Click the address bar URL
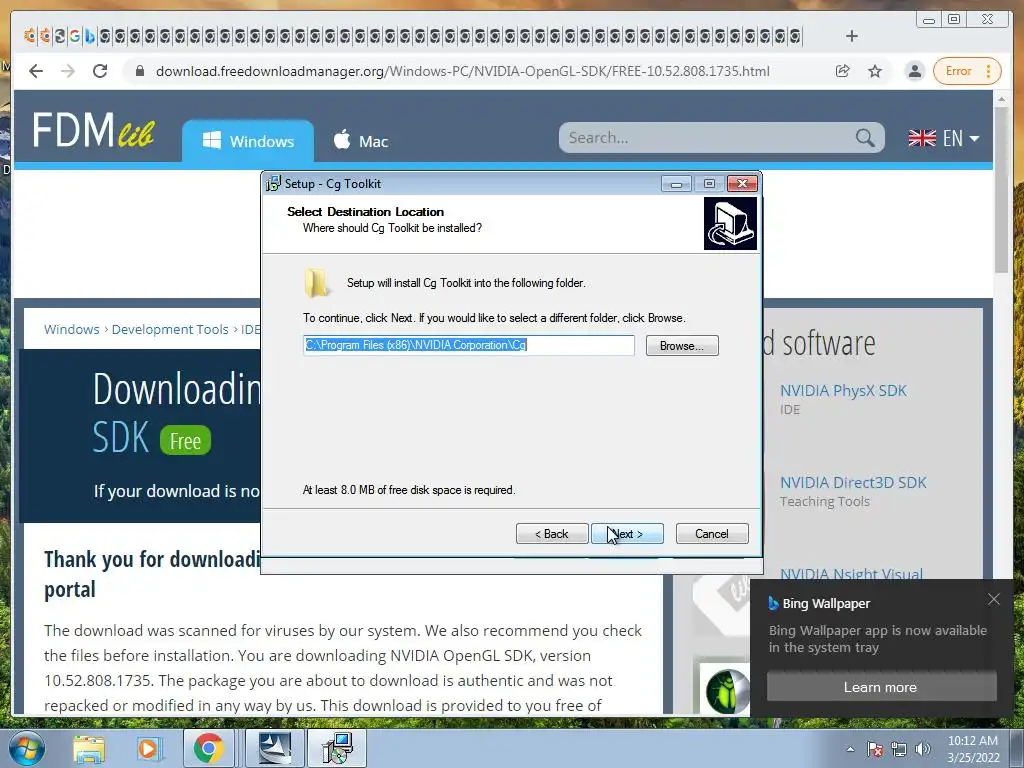The image size is (1024, 768). coord(462,71)
